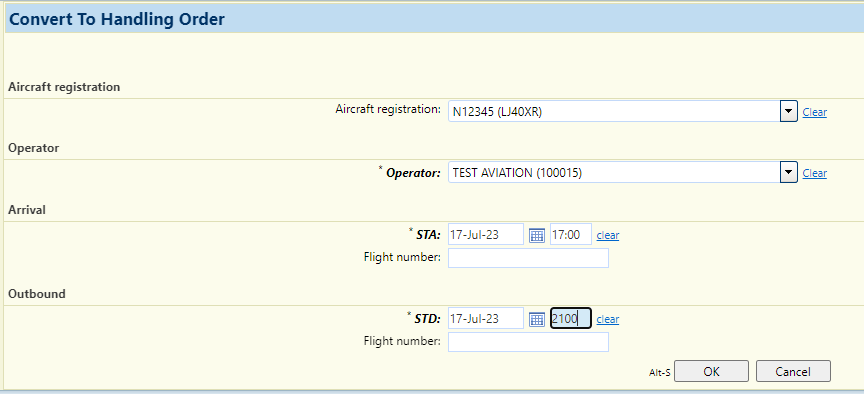Click the bold Operator field label

click(413, 173)
